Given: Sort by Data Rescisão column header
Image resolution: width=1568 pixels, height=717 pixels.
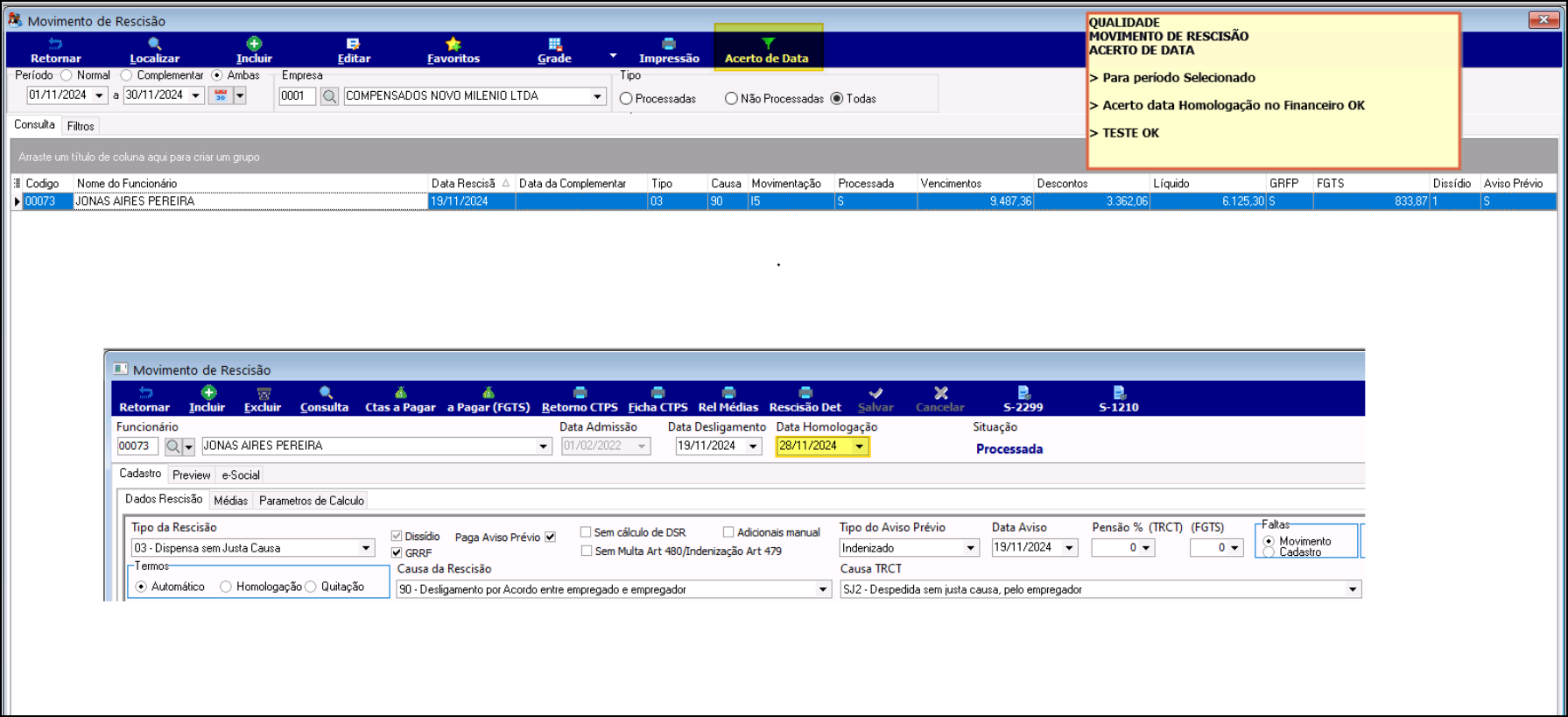Looking at the screenshot, I should (471, 183).
